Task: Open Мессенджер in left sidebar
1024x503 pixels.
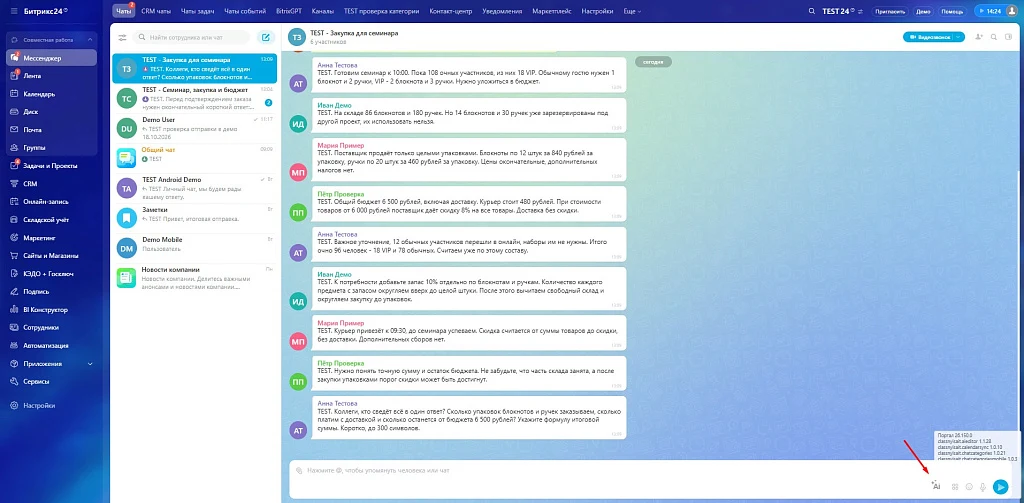Action: coord(51,58)
